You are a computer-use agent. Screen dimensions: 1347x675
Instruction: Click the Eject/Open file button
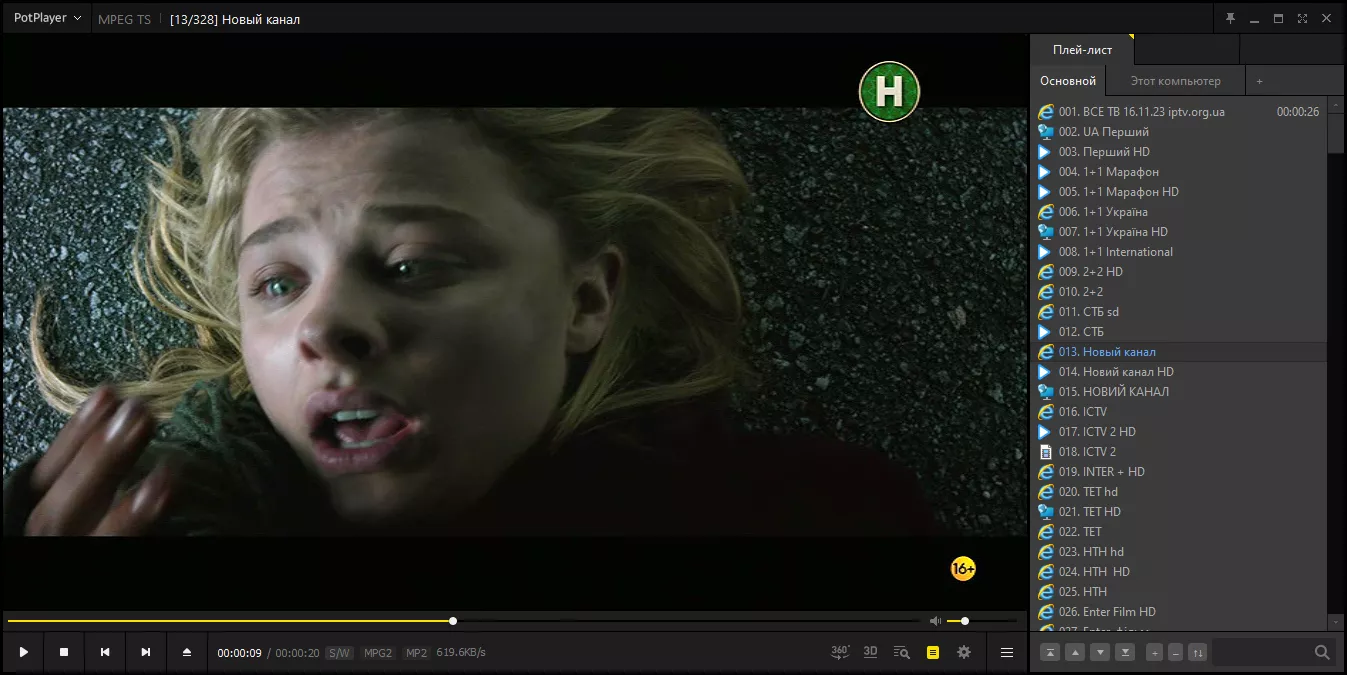(x=187, y=652)
